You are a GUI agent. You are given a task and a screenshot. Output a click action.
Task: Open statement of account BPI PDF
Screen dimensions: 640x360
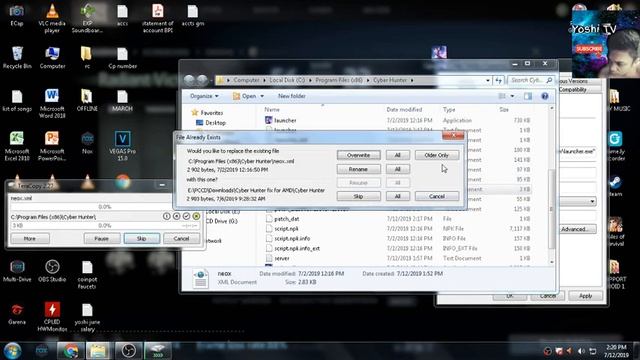click(x=158, y=18)
